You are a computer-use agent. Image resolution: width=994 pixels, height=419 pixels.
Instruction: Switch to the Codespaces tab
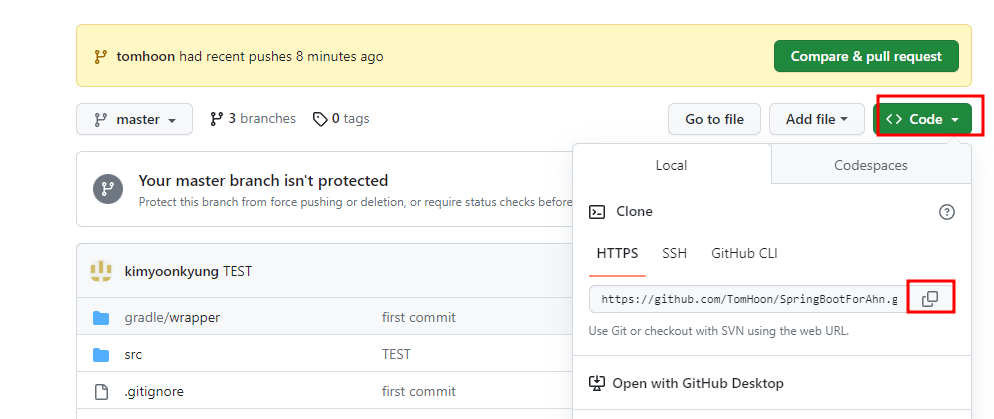[870, 165]
